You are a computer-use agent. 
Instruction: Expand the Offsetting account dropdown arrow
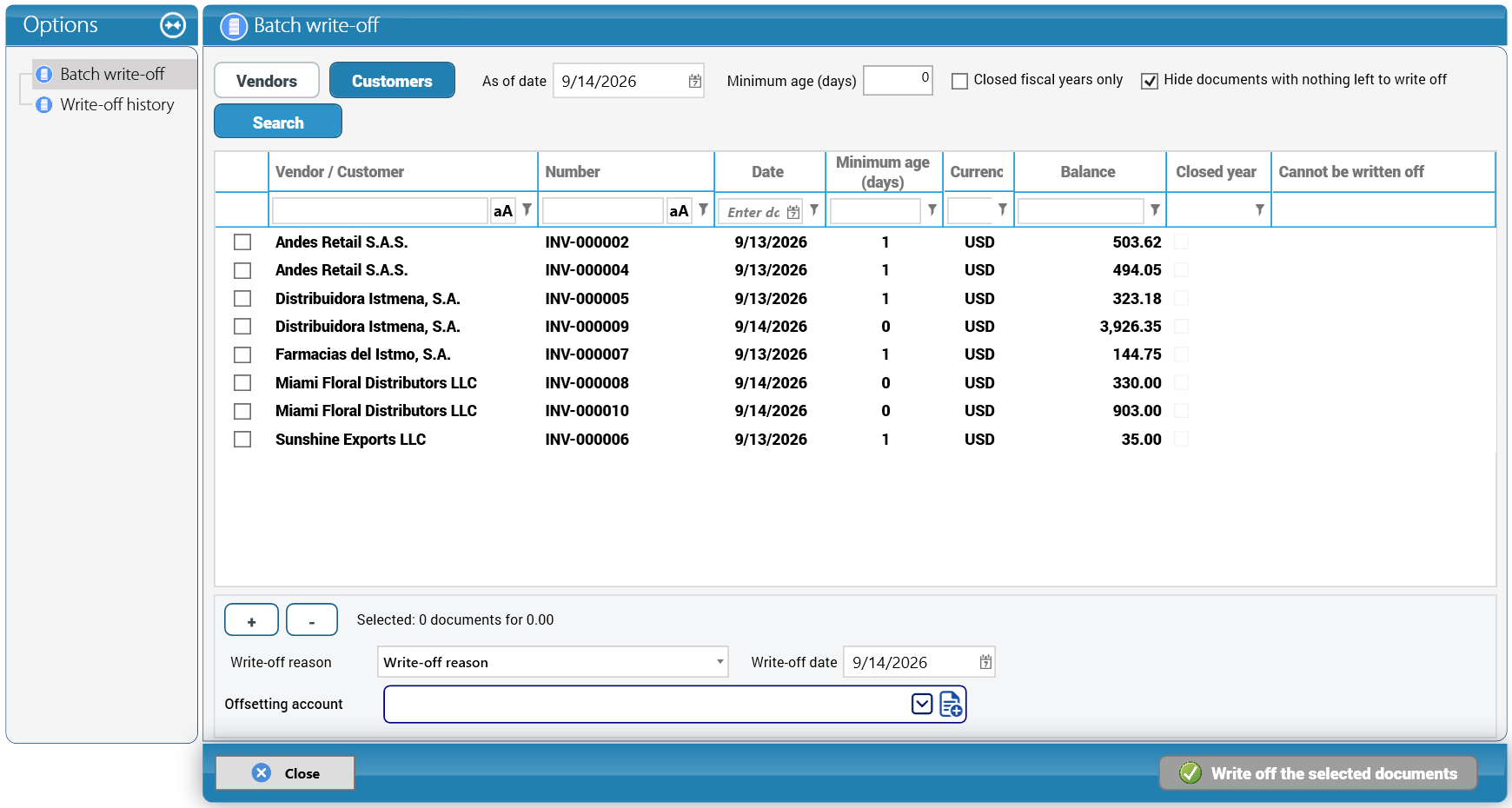[922, 704]
